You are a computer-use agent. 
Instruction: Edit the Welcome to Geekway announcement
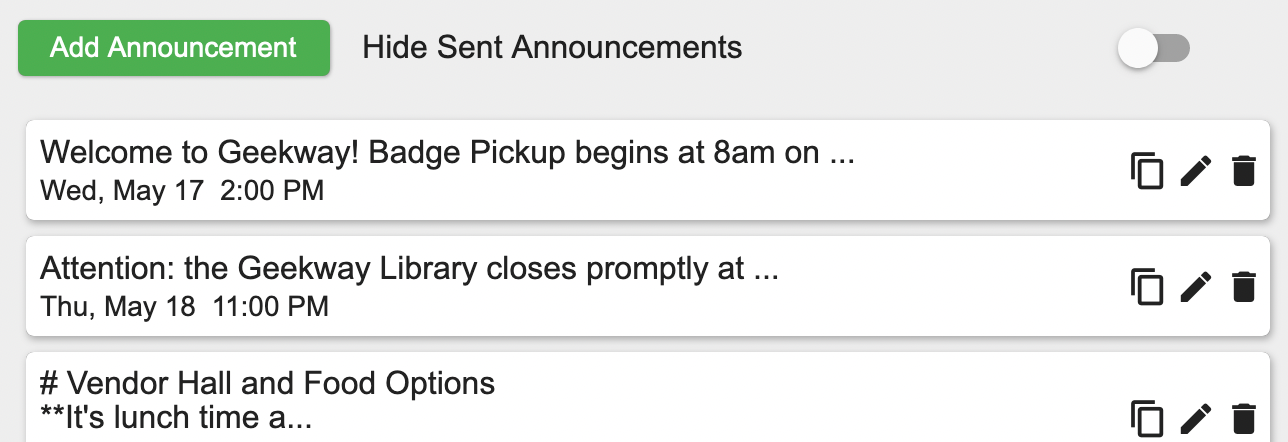(1196, 171)
